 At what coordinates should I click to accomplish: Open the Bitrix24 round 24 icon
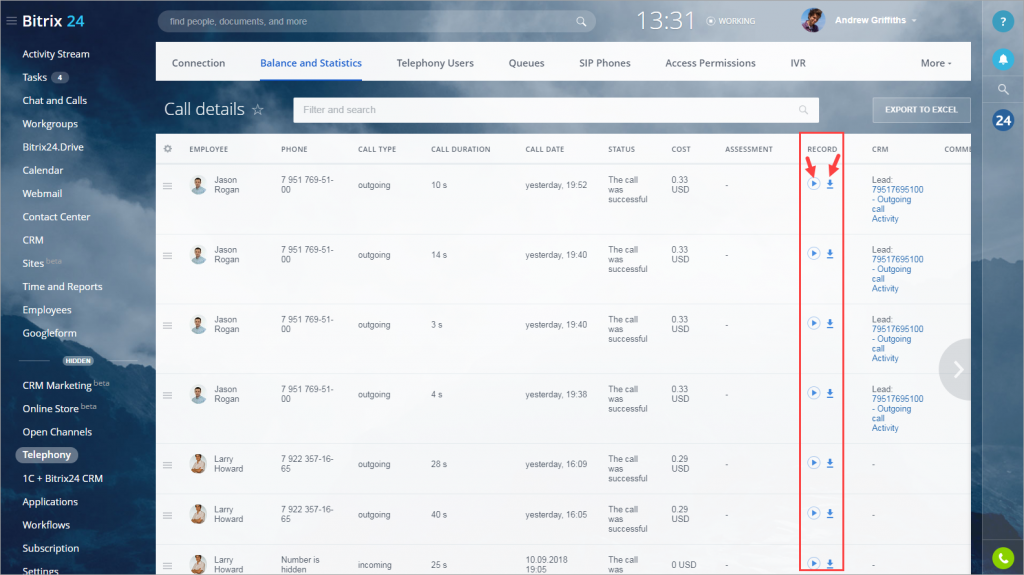[x=1003, y=120]
